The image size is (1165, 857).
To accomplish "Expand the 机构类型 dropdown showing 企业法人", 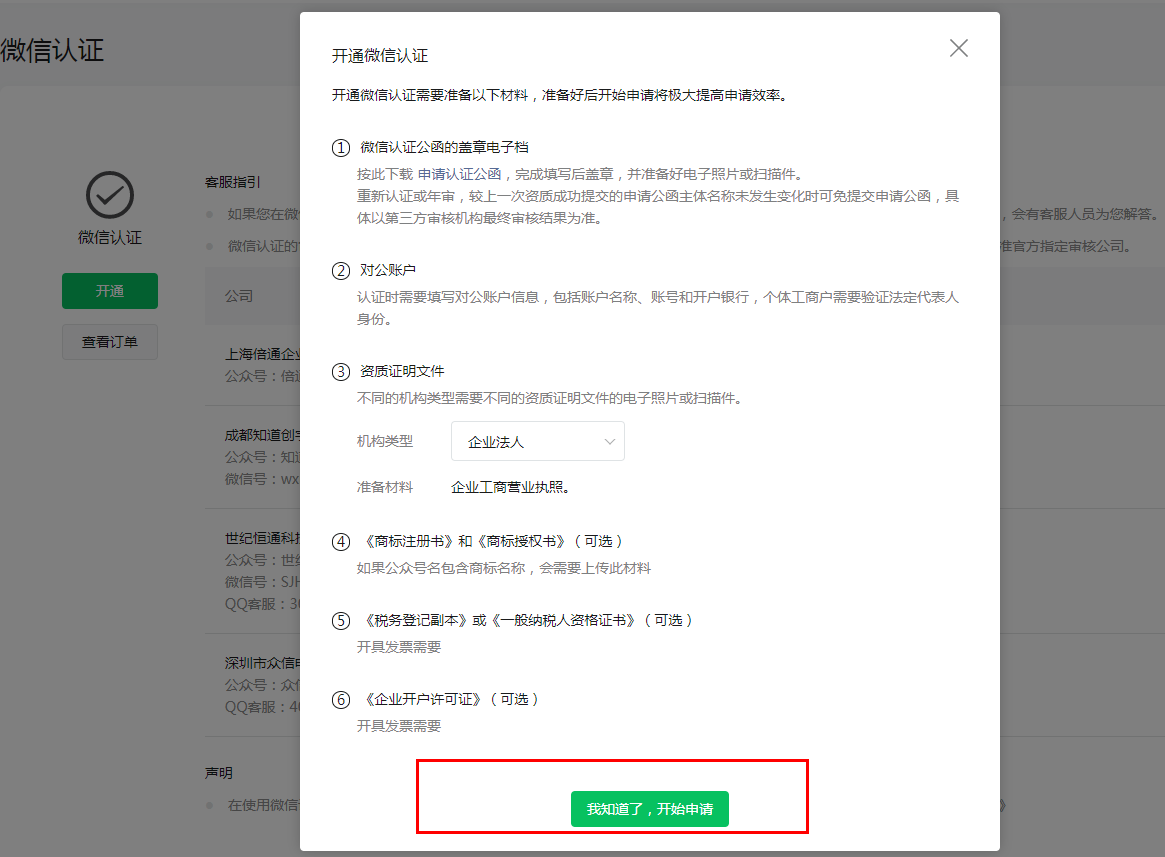I will [x=537, y=442].
